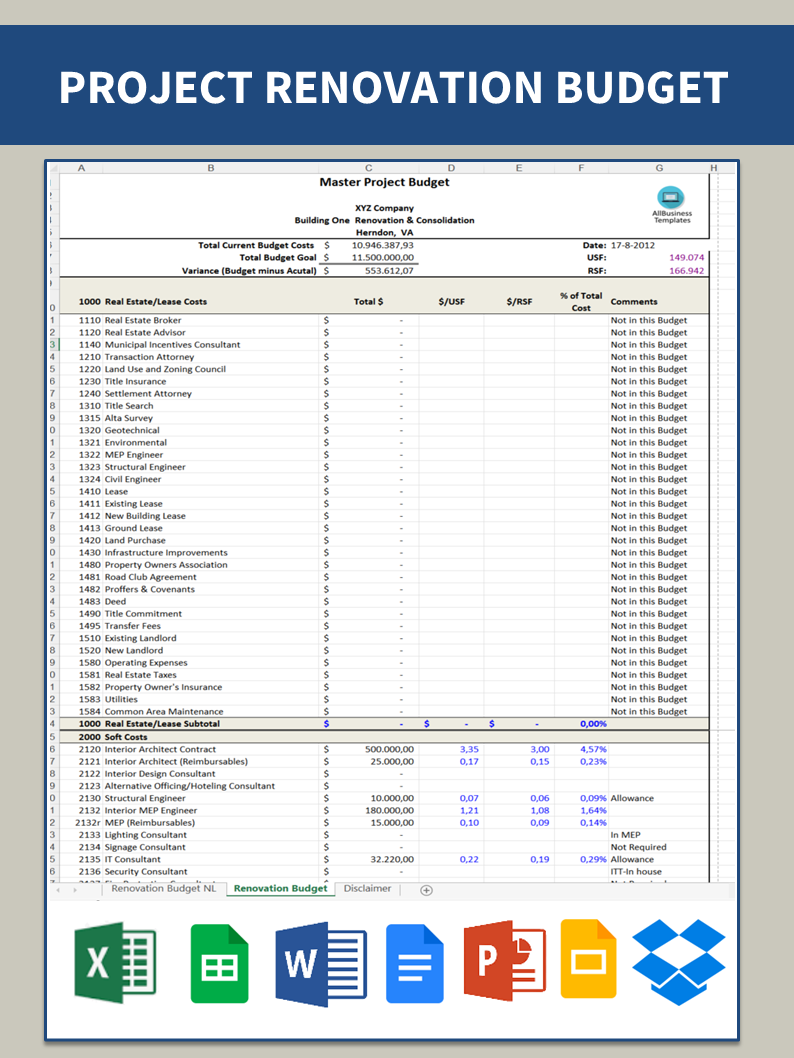Click the Total Budget Goal value cell
The width and height of the screenshot is (794, 1058).
coord(384,257)
